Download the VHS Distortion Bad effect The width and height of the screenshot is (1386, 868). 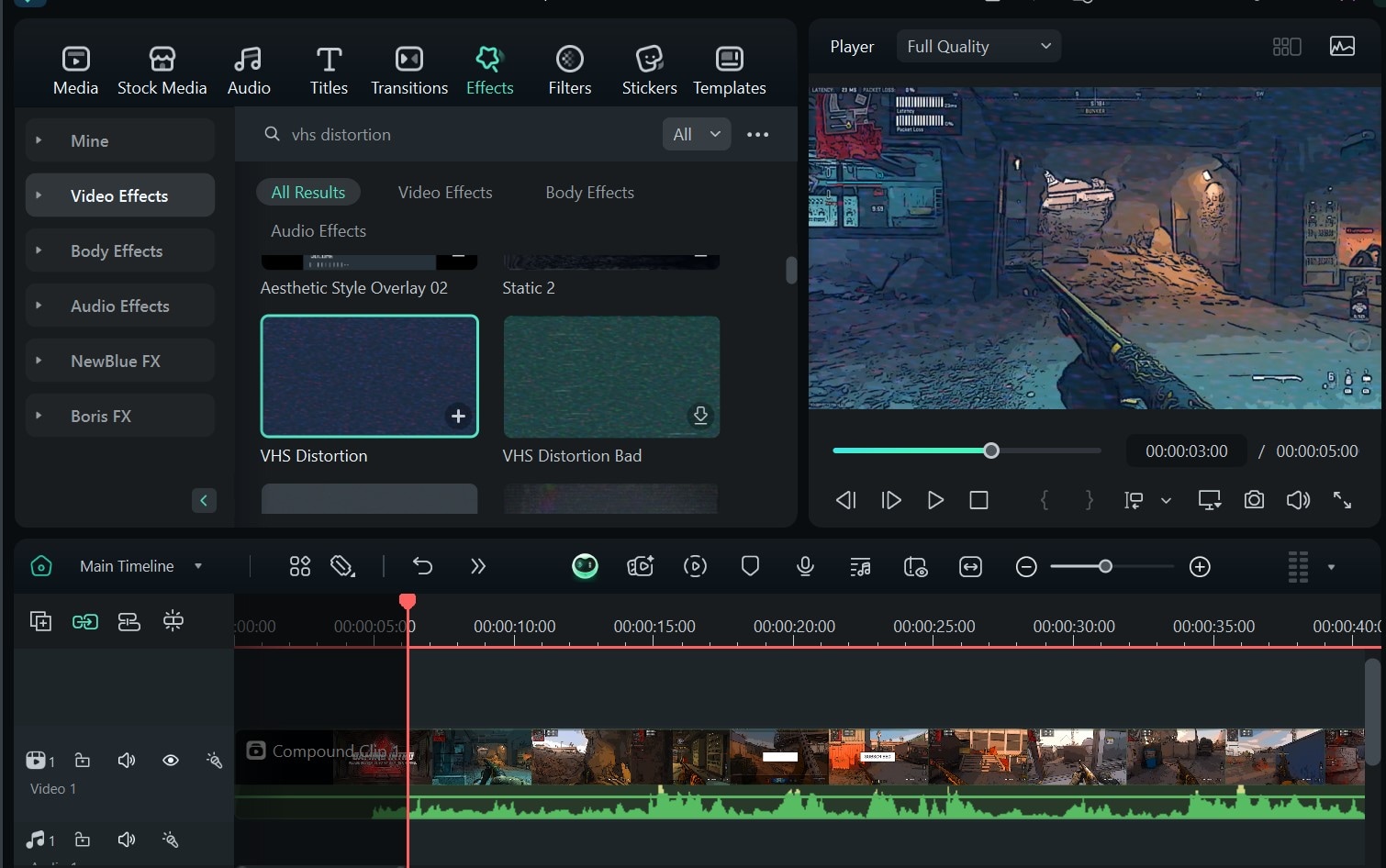pos(700,416)
